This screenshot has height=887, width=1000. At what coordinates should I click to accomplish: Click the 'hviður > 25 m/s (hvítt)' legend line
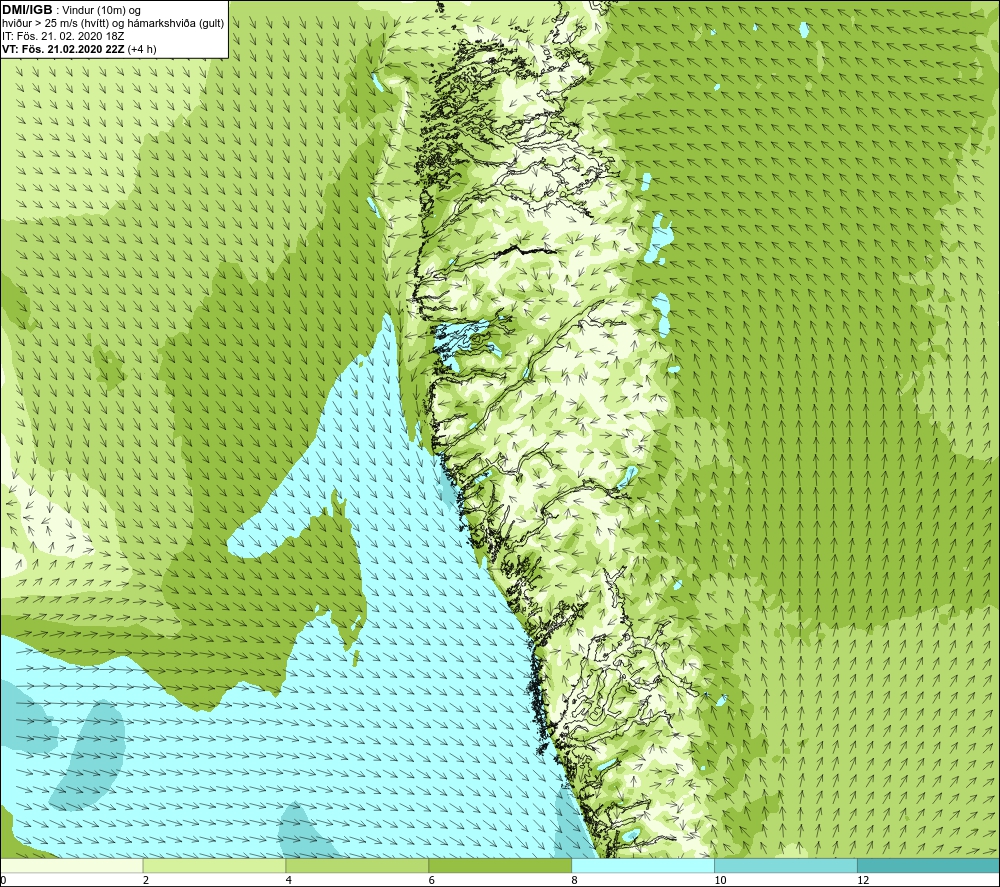(113, 24)
